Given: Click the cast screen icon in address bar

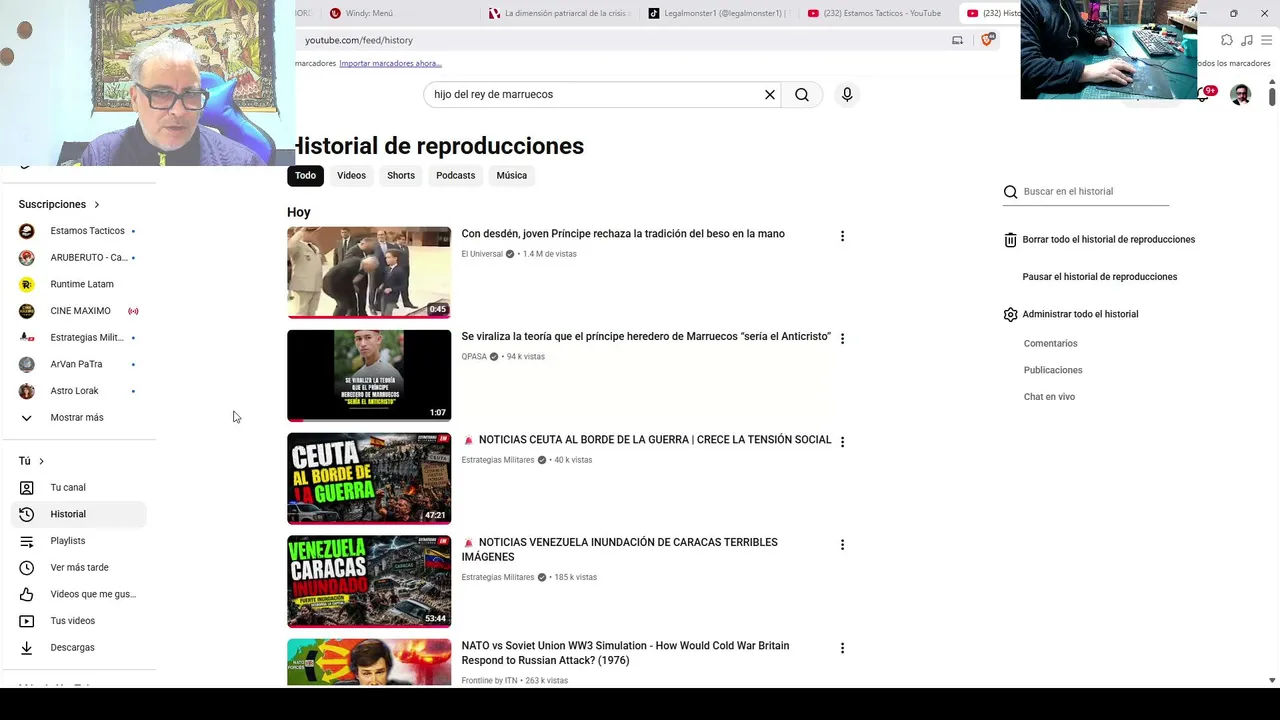Looking at the screenshot, I should 957,40.
